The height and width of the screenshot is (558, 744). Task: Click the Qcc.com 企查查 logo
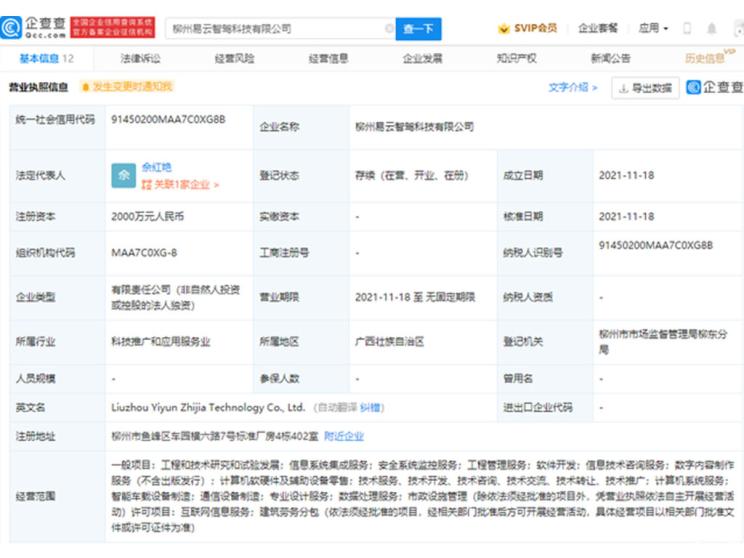click(38, 28)
